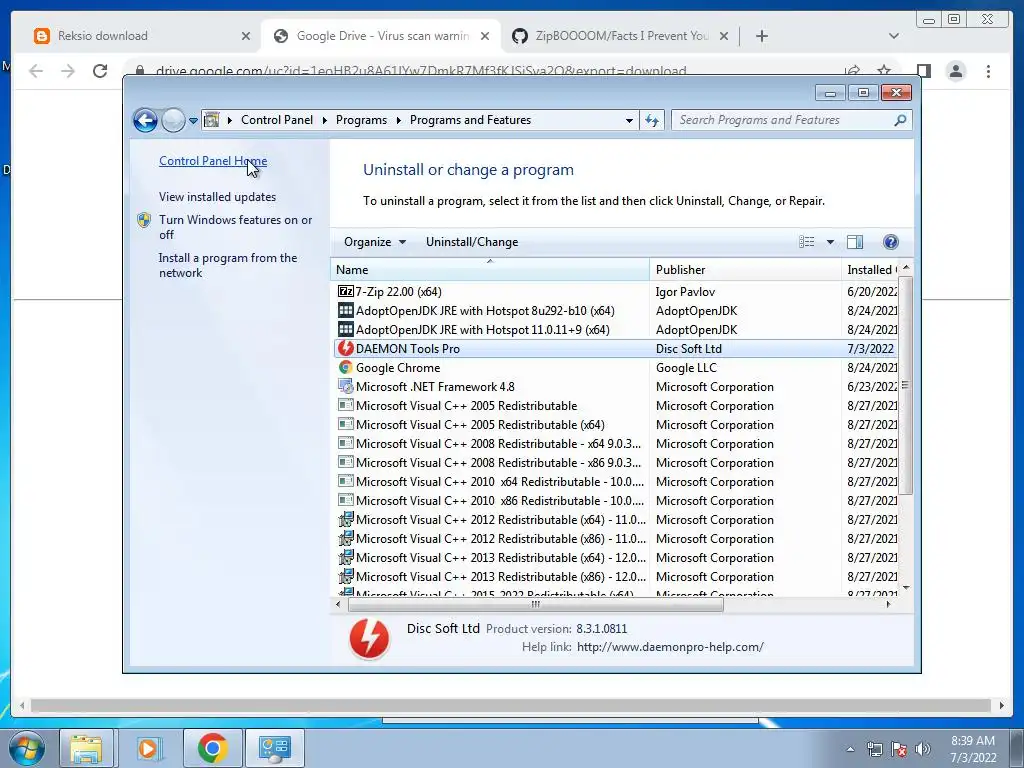This screenshot has height=768, width=1024.
Task: Click the shield icon beside Windows features
Action: pos(144,220)
